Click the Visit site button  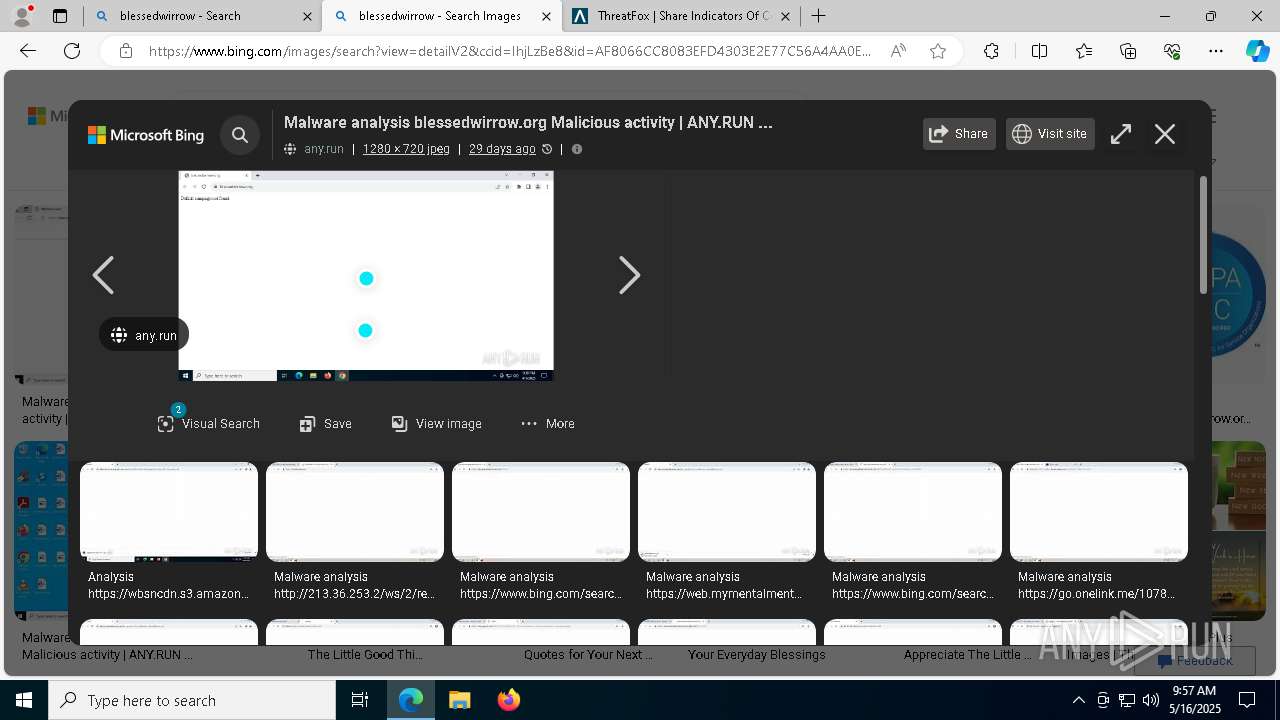pos(1050,134)
